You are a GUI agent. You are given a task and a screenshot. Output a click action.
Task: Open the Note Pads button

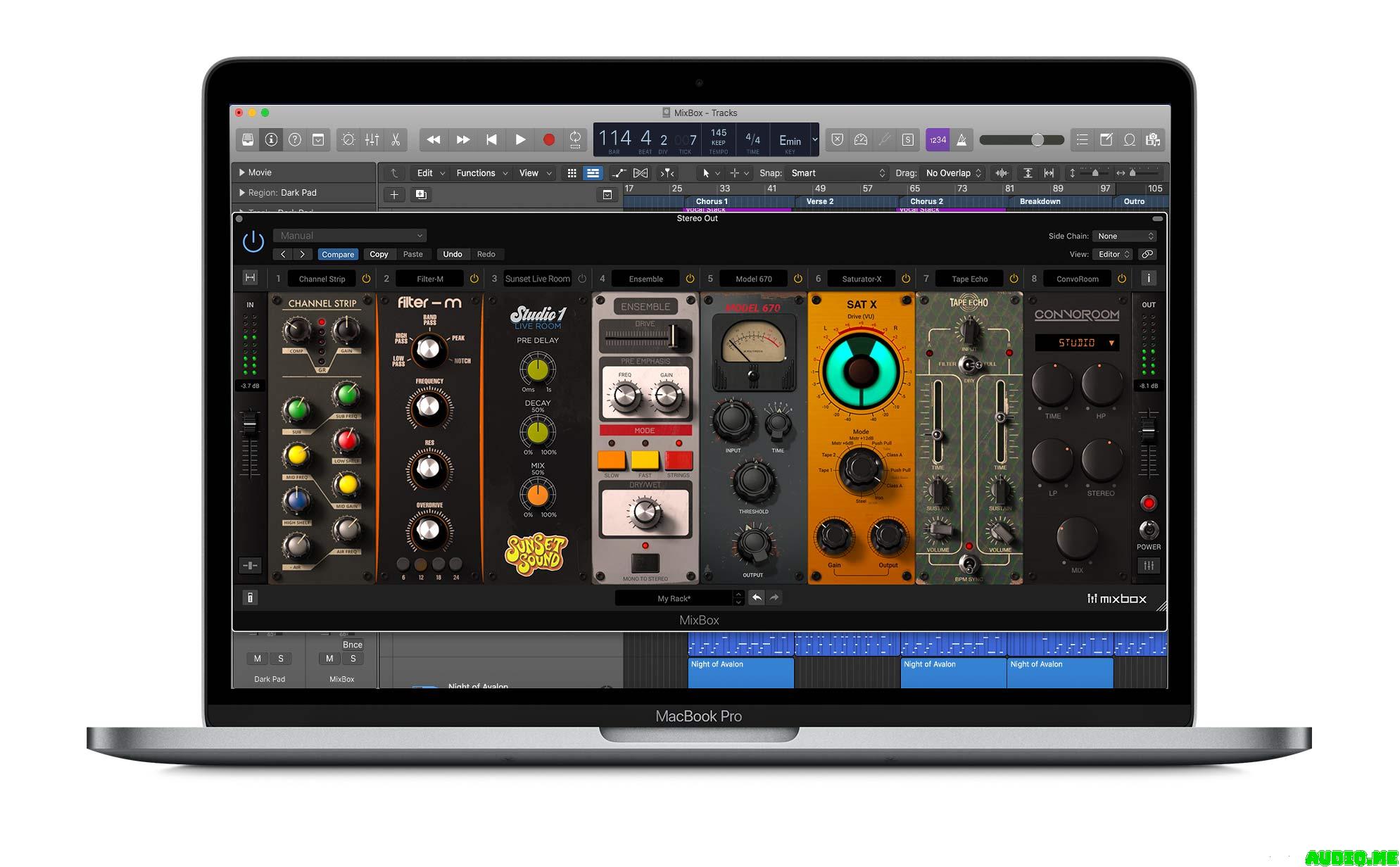pyautogui.click(x=1106, y=139)
